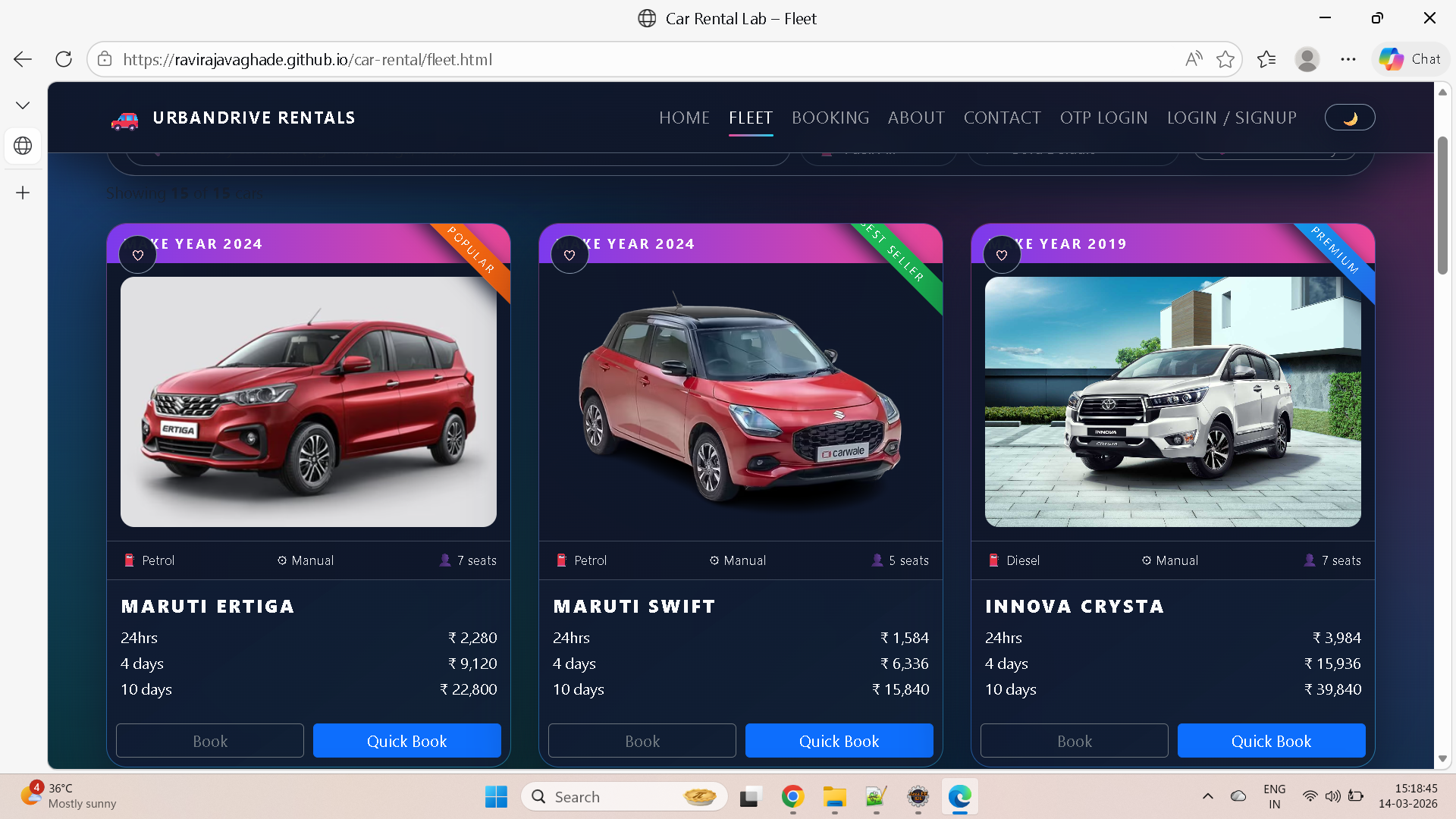Click the UrbanDrive red car logo

point(125,119)
